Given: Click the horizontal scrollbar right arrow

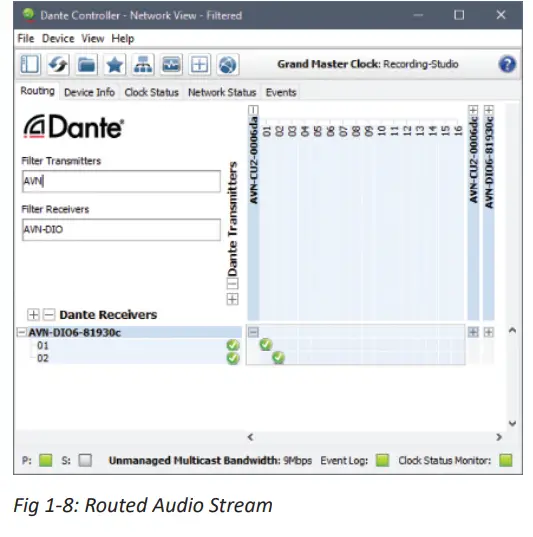Looking at the screenshot, I should pos(499,437).
